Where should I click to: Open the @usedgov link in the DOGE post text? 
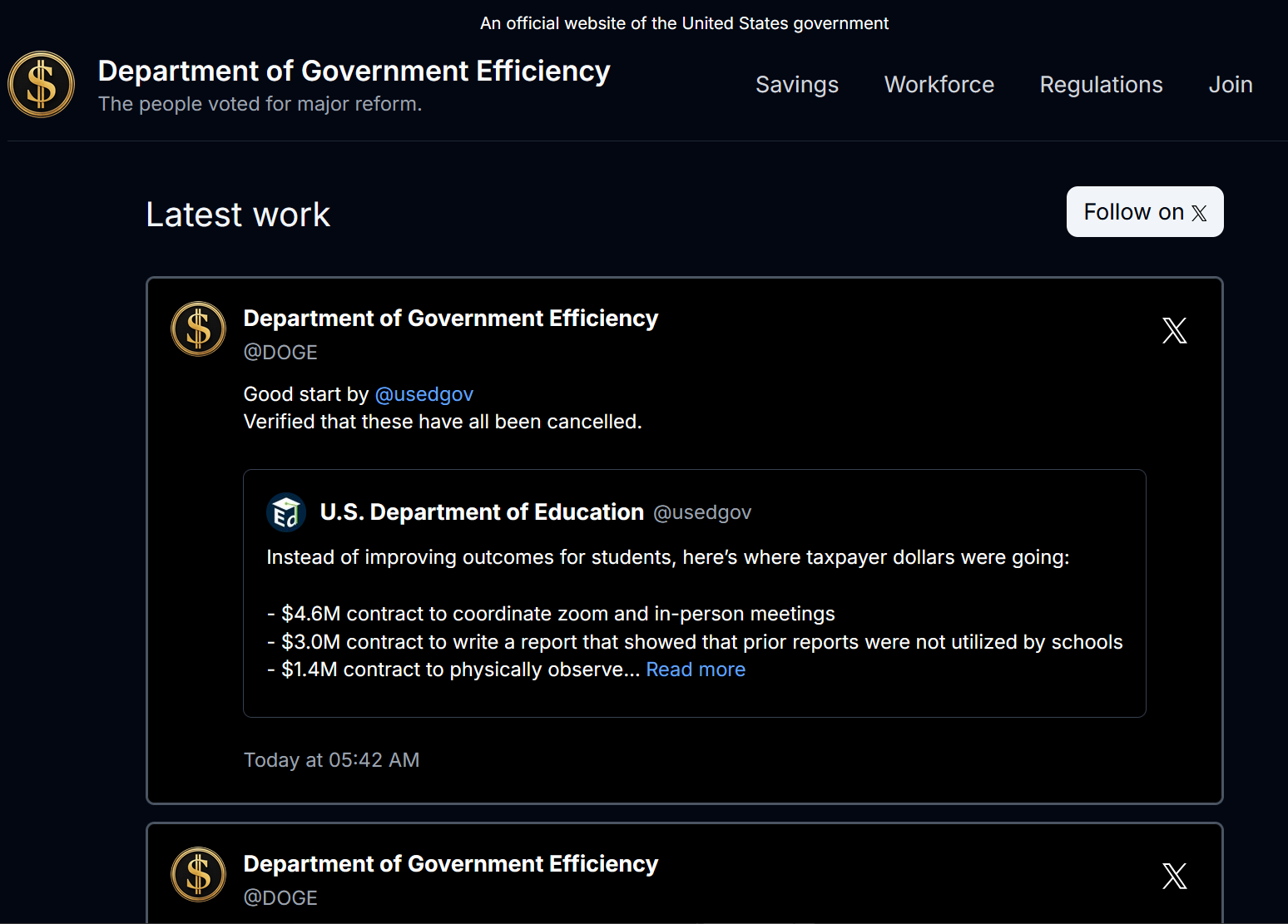tap(424, 393)
